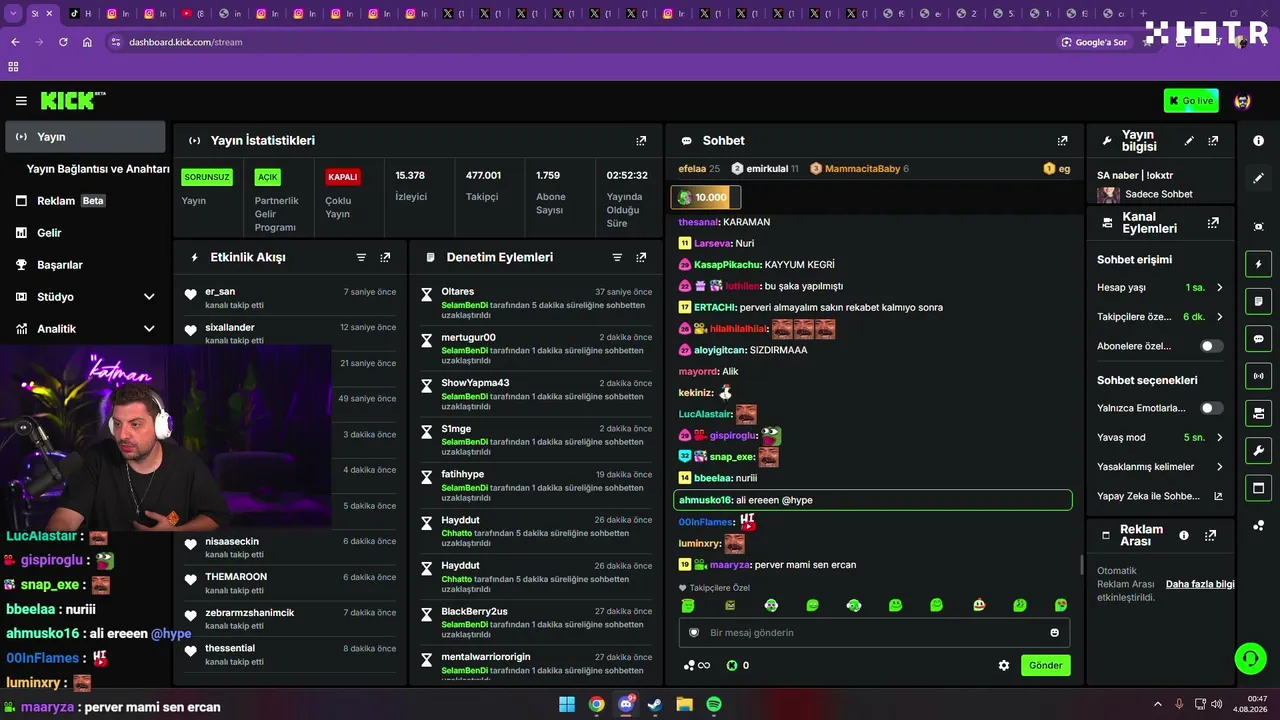Toggle the wrench stream info widget in the right rail
Viewport: 1280px width, 720px height.
(1258, 451)
